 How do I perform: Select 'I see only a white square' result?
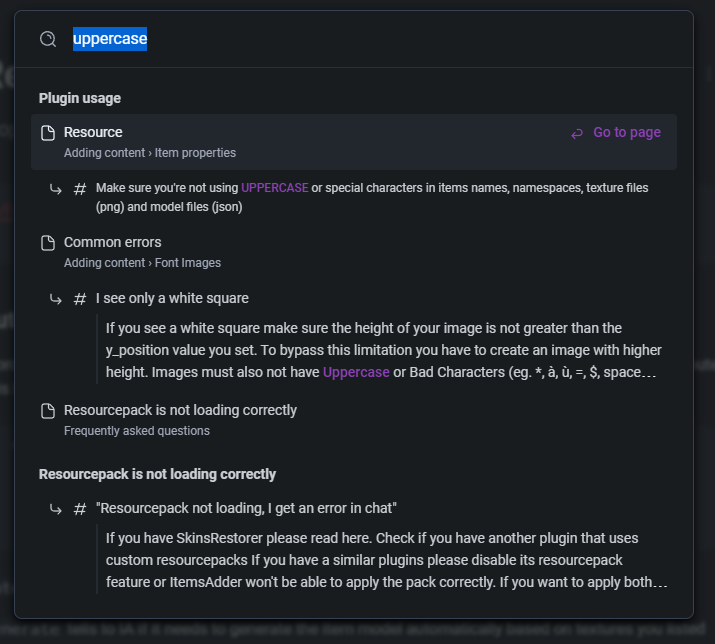click(172, 298)
